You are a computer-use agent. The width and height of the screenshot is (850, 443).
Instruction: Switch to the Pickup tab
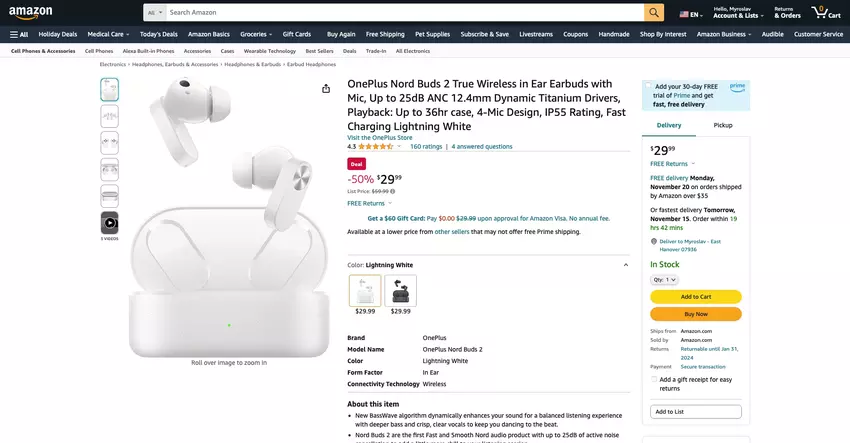(723, 125)
